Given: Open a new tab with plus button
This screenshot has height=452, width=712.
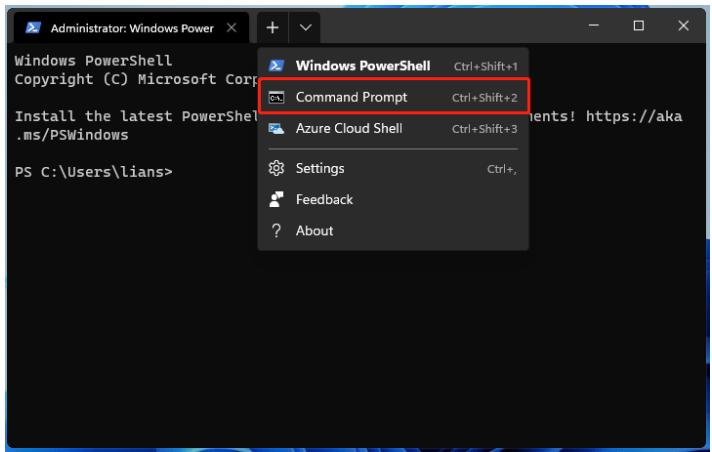Looking at the screenshot, I should pyautogui.click(x=273, y=27).
